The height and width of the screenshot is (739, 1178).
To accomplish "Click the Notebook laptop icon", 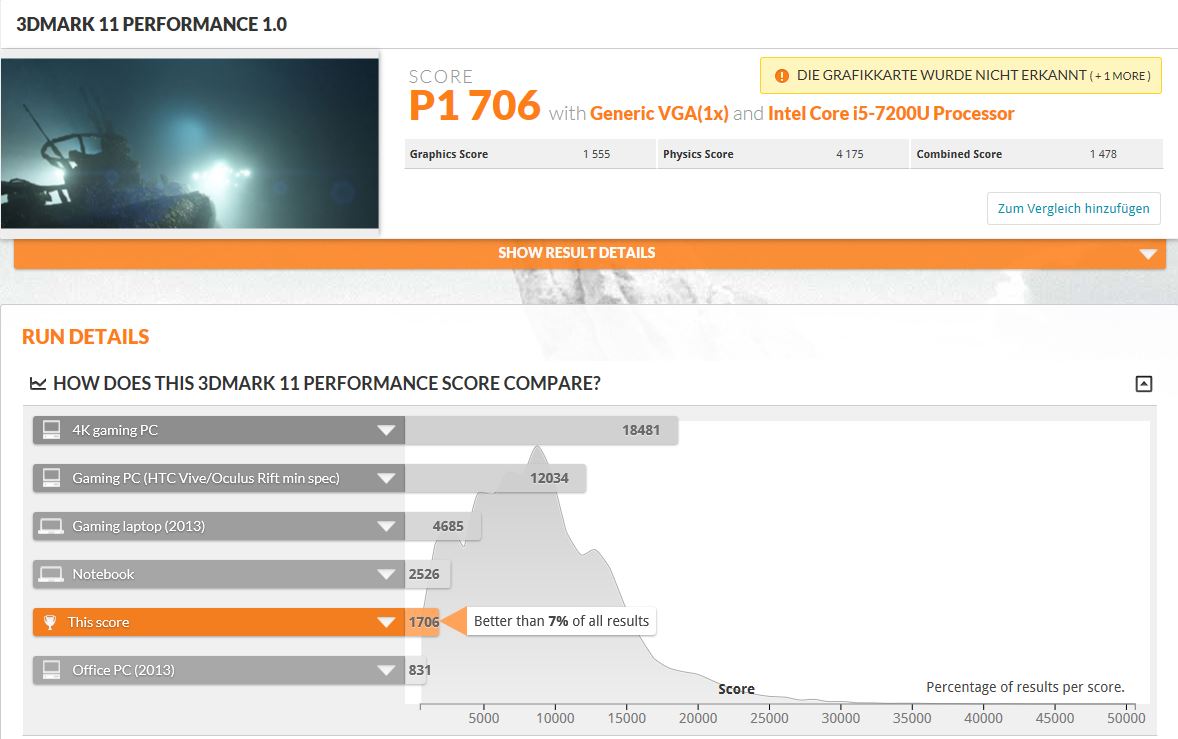I will point(51,574).
